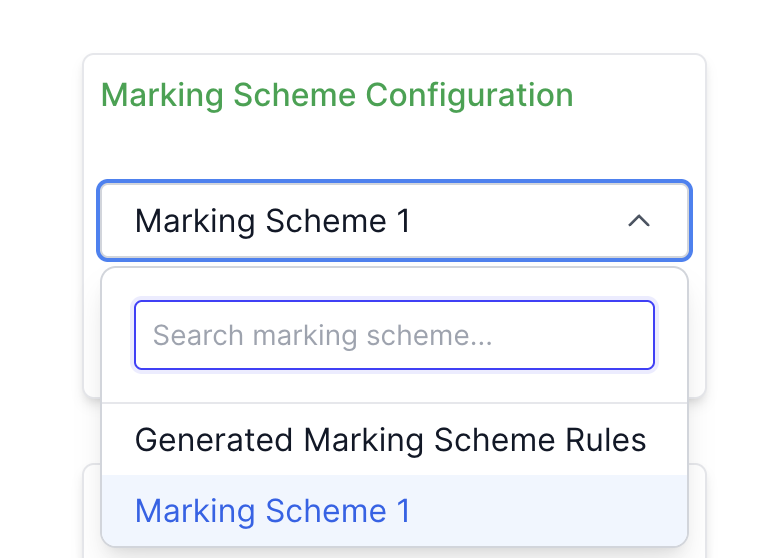Image resolution: width=768 pixels, height=558 pixels.
Task: Click the green Marking Scheme Configuration title
Action: 337,96
